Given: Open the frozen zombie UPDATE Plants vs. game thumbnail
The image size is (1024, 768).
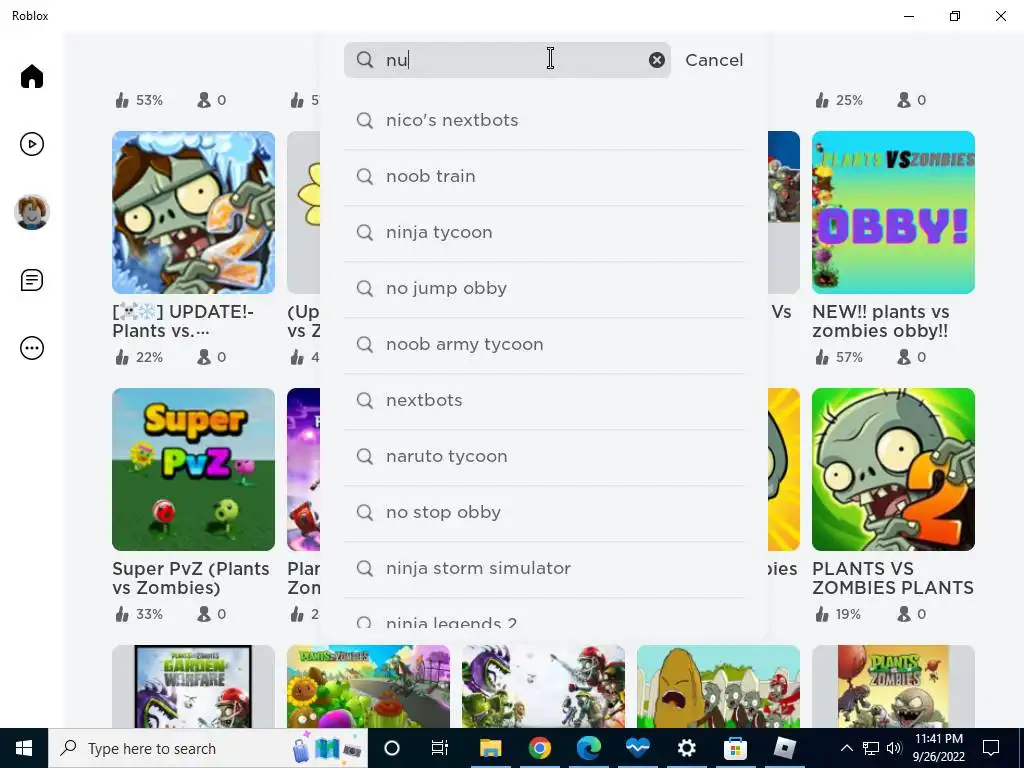Looking at the screenshot, I should (193, 212).
